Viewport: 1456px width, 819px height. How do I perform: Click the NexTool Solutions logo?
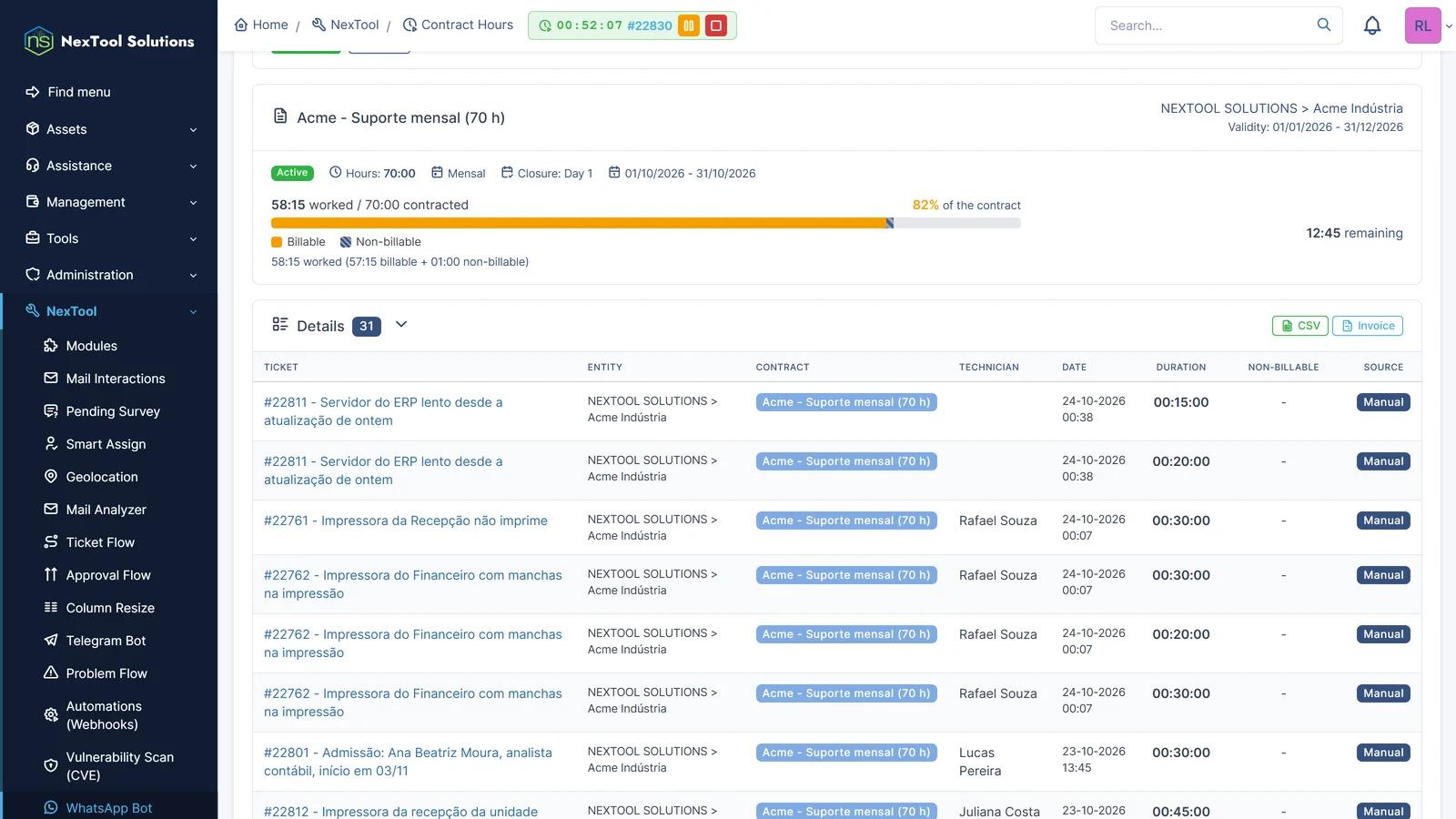(x=109, y=41)
